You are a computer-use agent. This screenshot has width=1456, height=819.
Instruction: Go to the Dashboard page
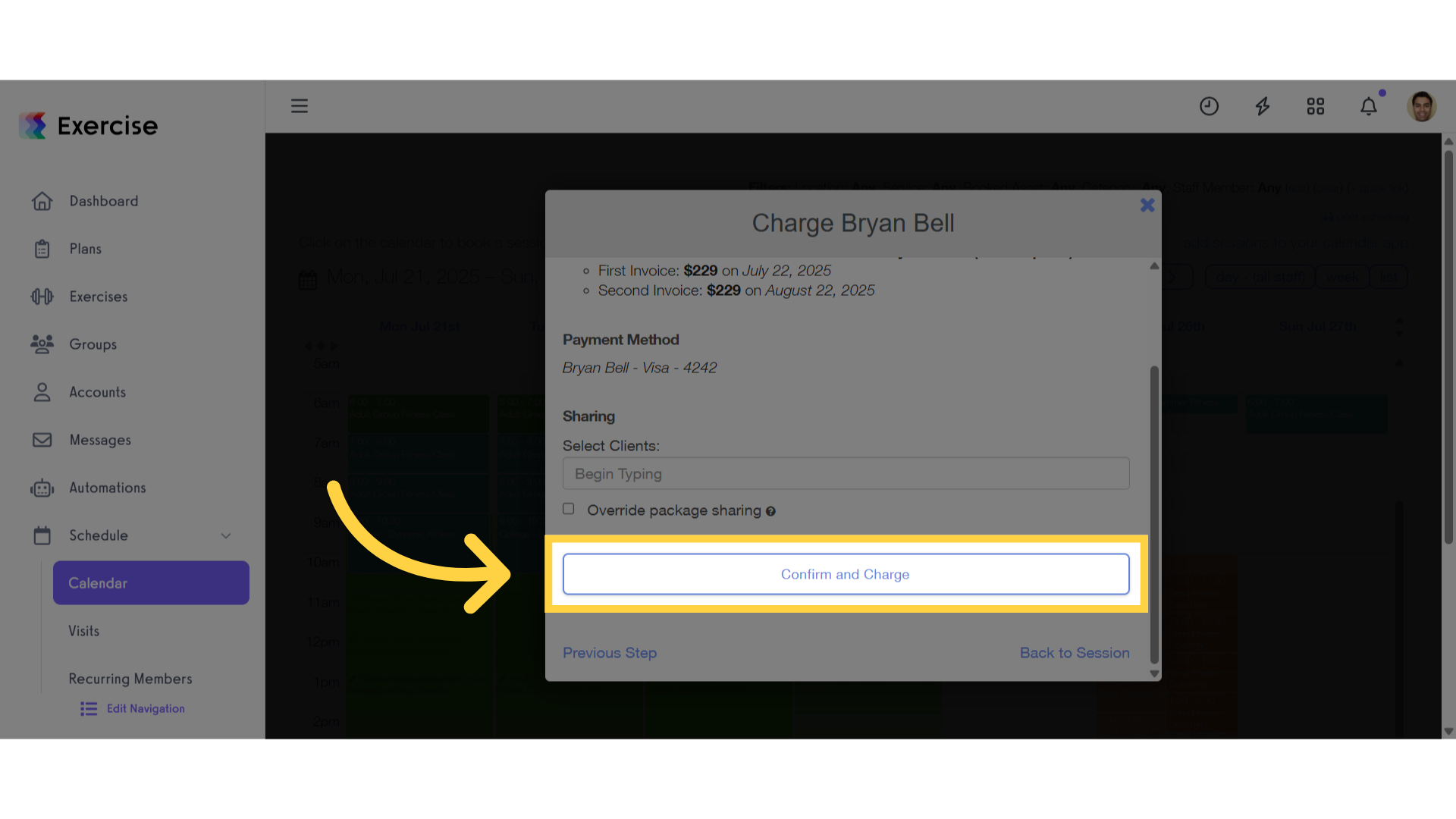104,201
